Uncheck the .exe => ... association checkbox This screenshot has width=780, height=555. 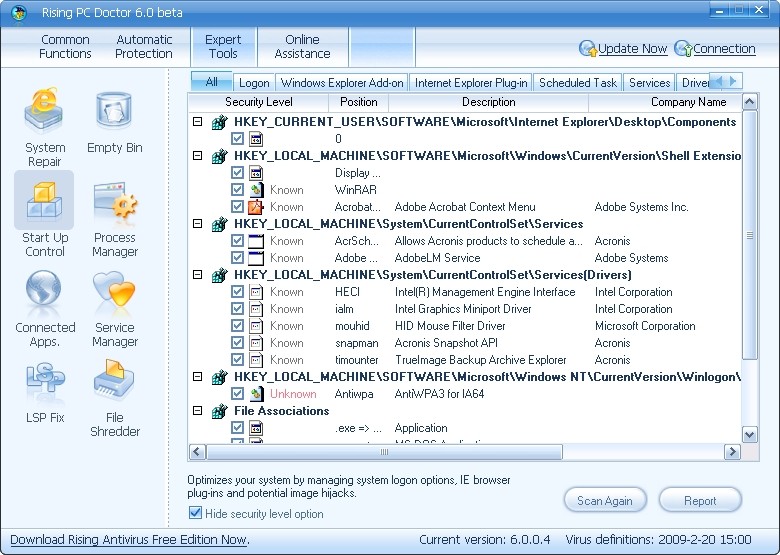point(237,428)
